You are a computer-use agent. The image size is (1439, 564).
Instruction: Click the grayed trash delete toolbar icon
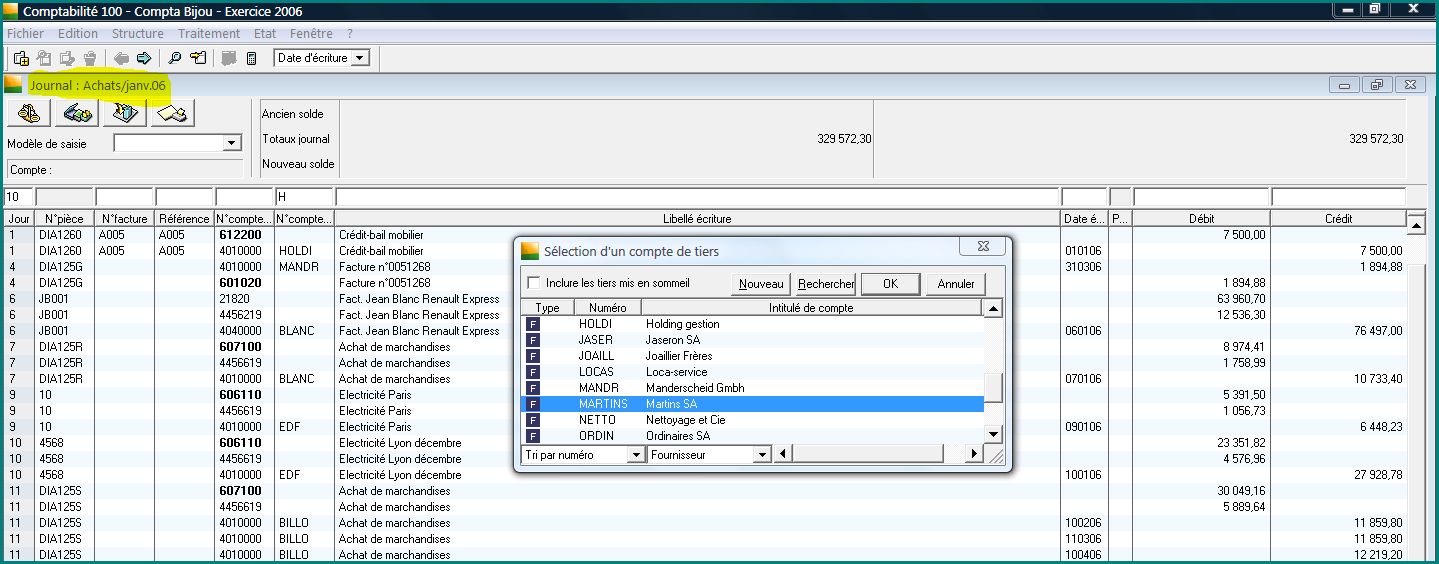point(90,58)
